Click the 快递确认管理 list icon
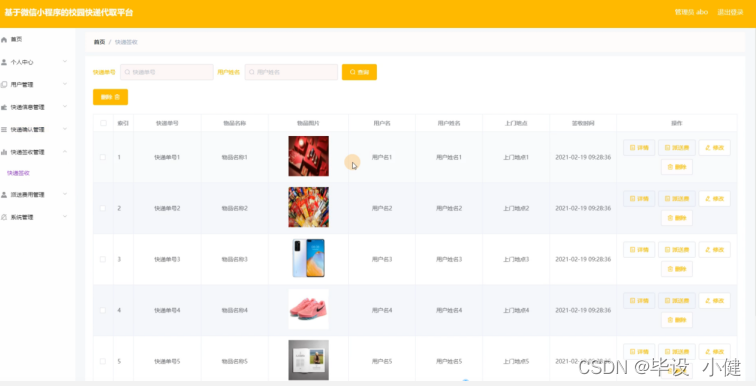This screenshot has width=756, height=386. (4, 130)
